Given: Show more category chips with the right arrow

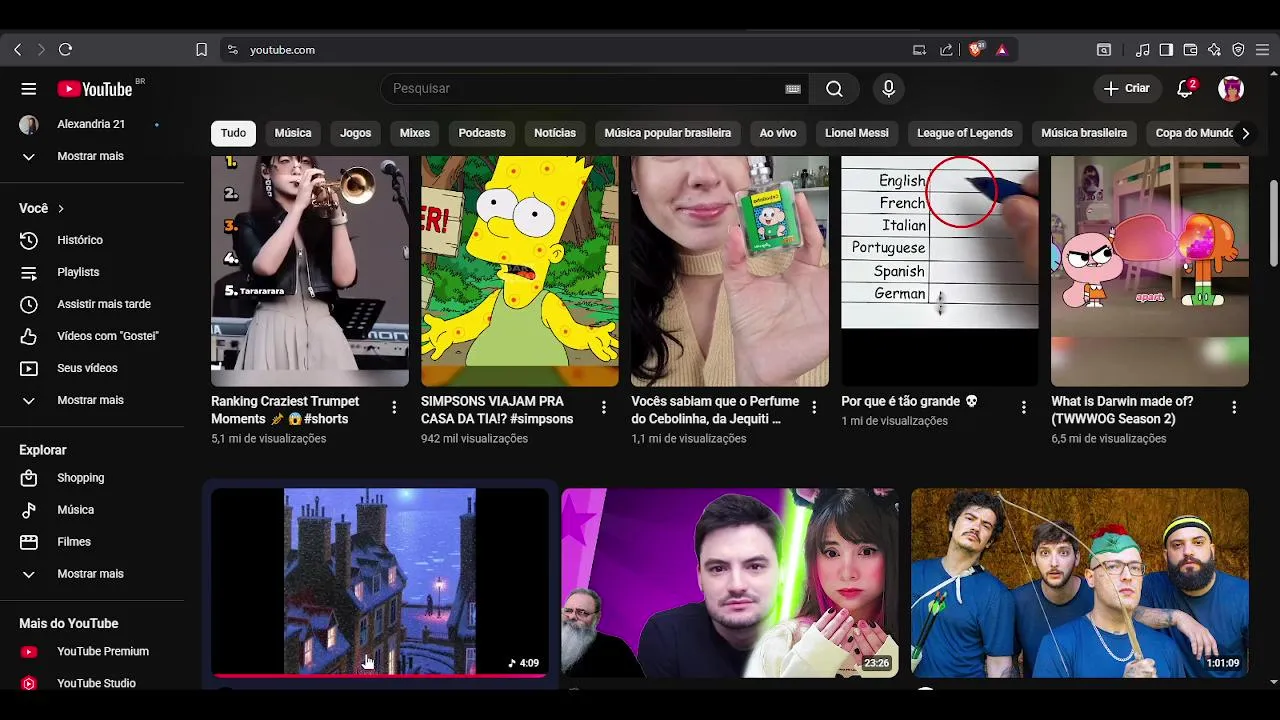Looking at the screenshot, I should click(1245, 133).
